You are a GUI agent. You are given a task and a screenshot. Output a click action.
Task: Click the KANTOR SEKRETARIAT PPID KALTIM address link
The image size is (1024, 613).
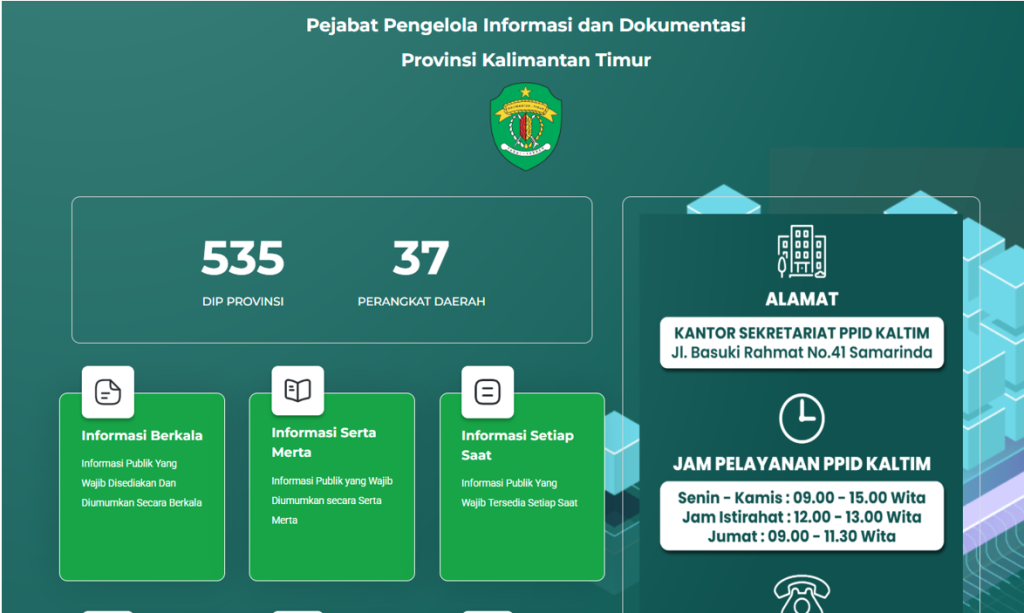click(802, 331)
